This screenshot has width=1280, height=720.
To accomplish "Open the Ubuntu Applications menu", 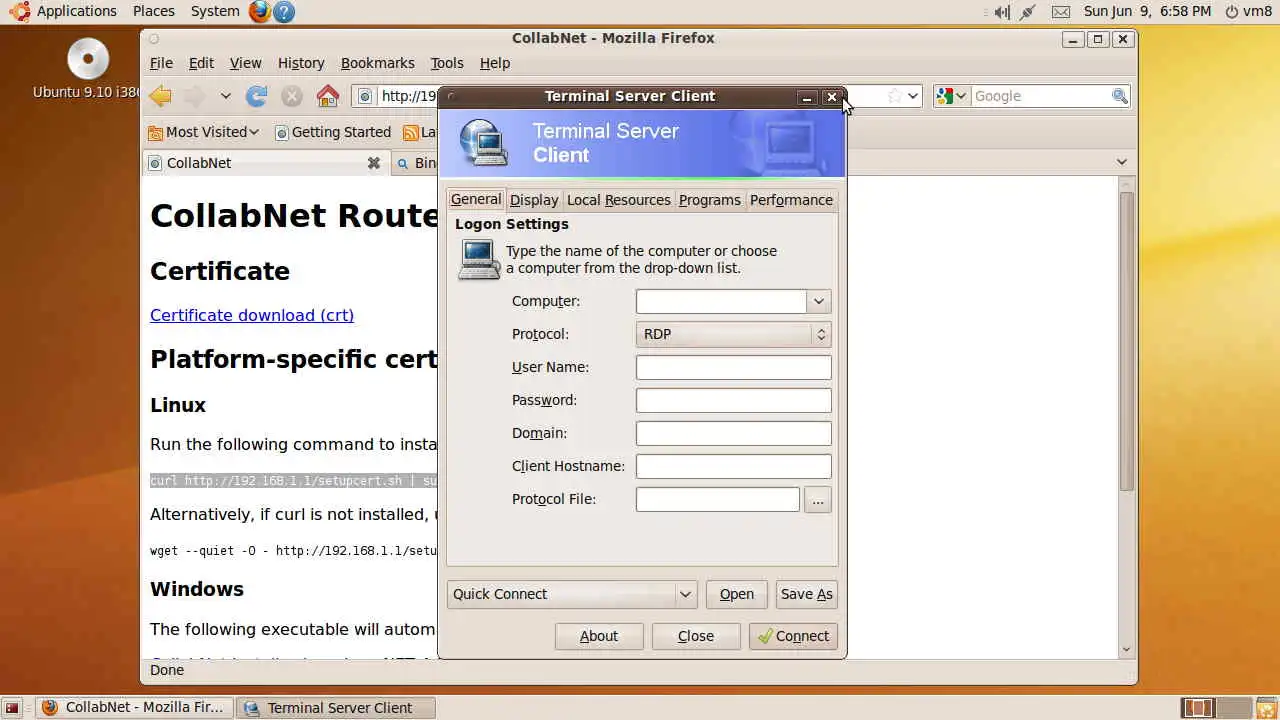I will [x=64, y=11].
